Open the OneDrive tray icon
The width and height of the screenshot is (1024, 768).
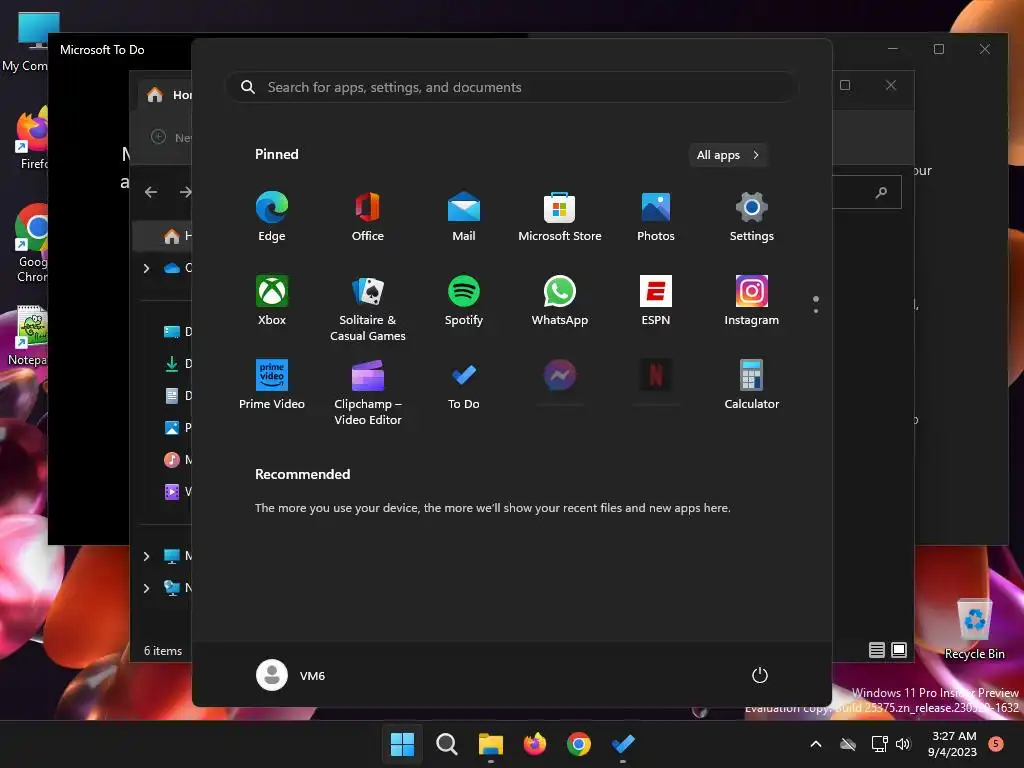click(848, 744)
